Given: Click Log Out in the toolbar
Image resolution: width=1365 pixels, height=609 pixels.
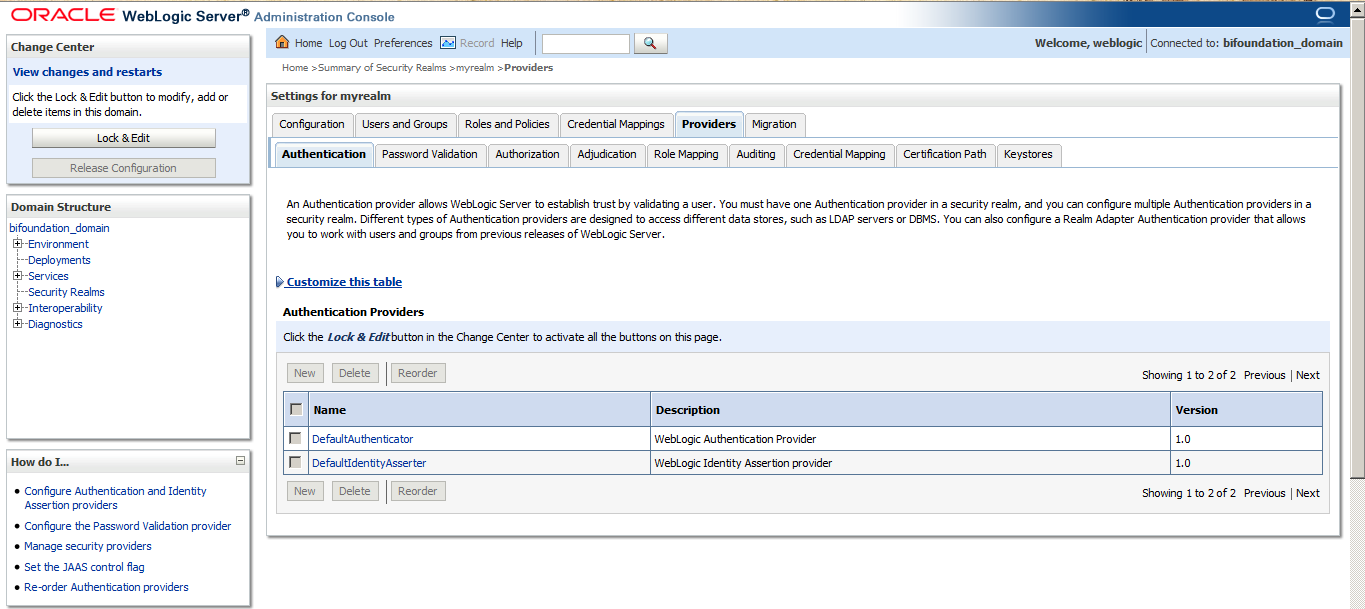Looking at the screenshot, I should pos(348,43).
